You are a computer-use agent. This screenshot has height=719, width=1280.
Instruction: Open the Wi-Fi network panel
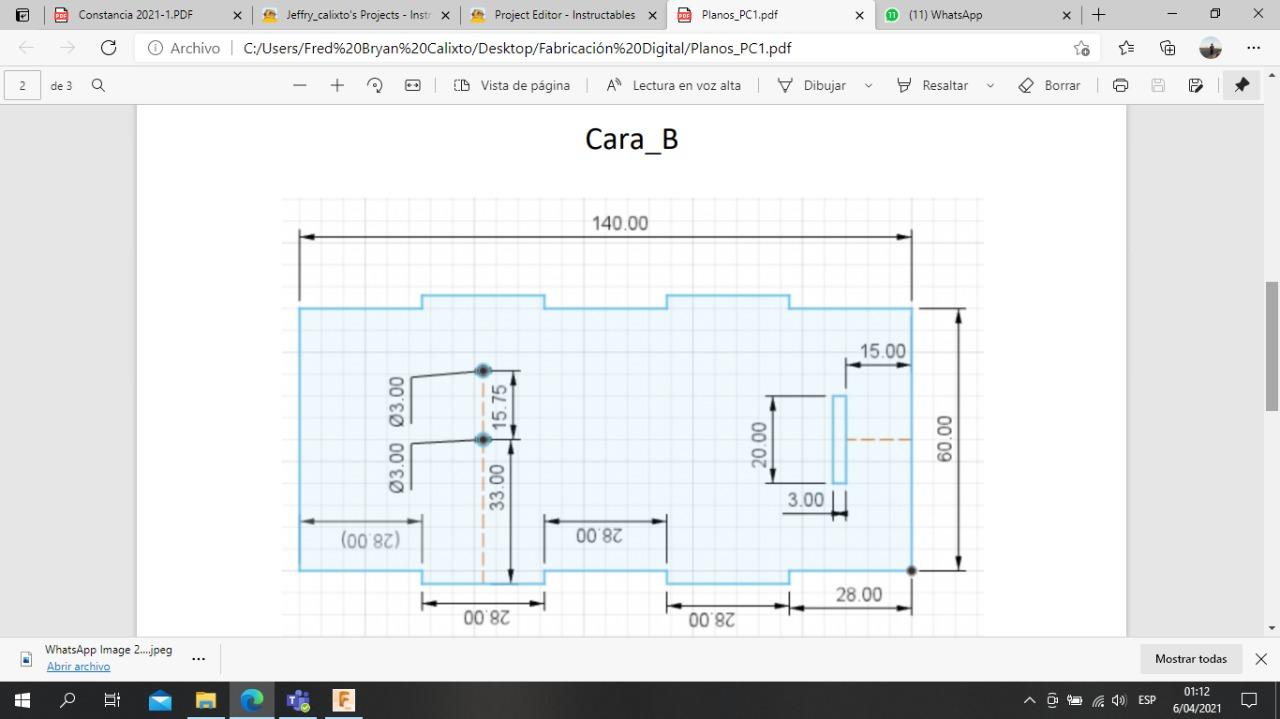(1098, 700)
